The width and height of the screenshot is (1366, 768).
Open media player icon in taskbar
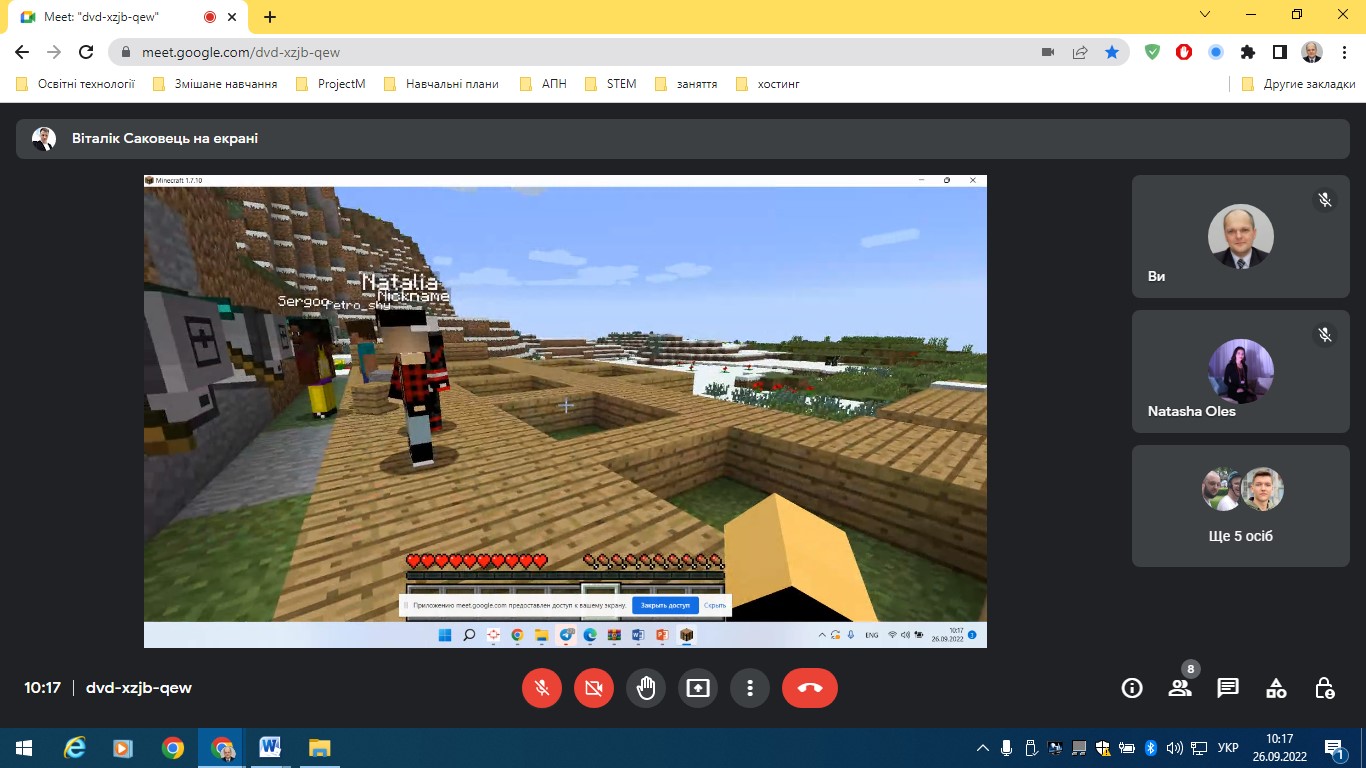click(123, 748)
